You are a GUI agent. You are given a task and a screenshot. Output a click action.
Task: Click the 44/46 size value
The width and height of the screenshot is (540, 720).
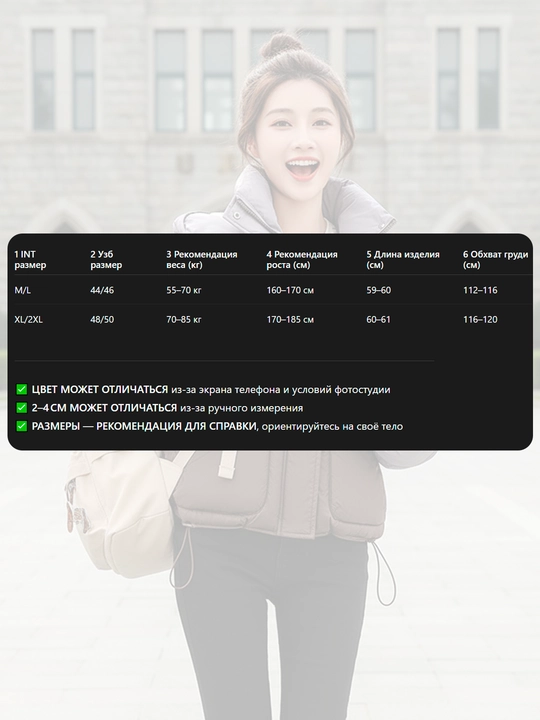[102, 290]
